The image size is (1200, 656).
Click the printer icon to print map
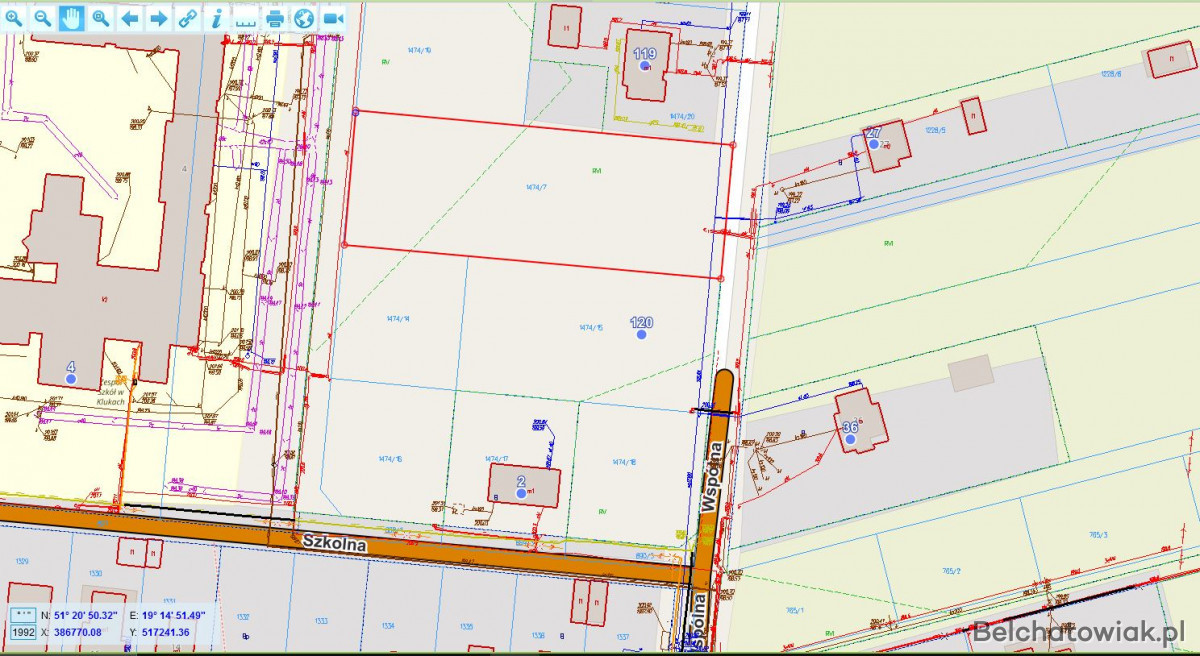[x=275, y=18]
